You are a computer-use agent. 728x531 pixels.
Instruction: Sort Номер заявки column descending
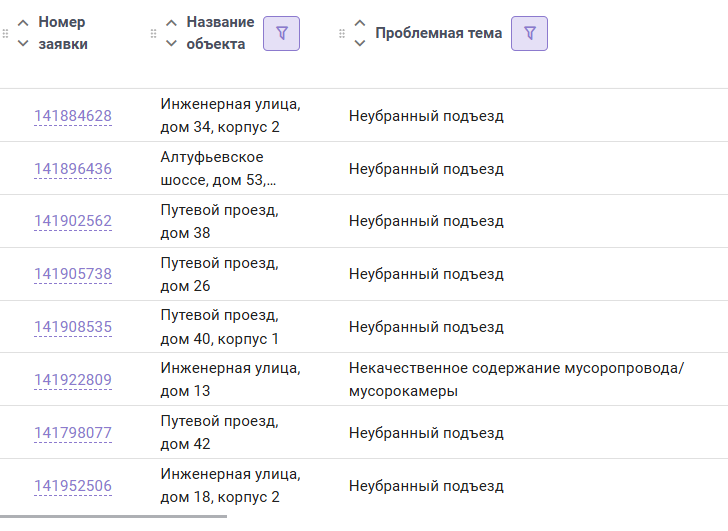click(x=23, y=44)
